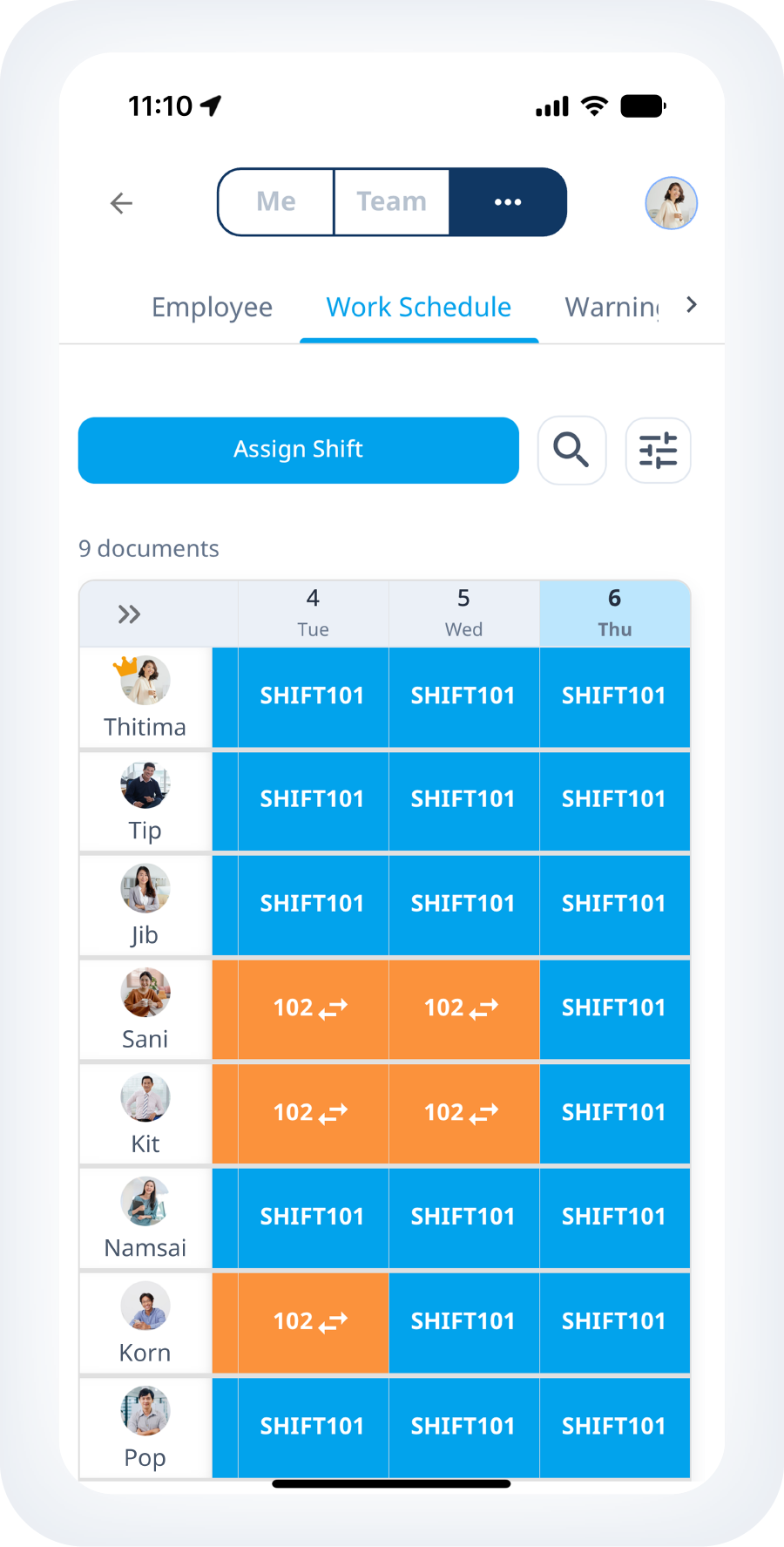This screenshot has height=1547, width=784.
Task: Select Sani's orange Wednesday shift cell
Action: click(463, 1008)
